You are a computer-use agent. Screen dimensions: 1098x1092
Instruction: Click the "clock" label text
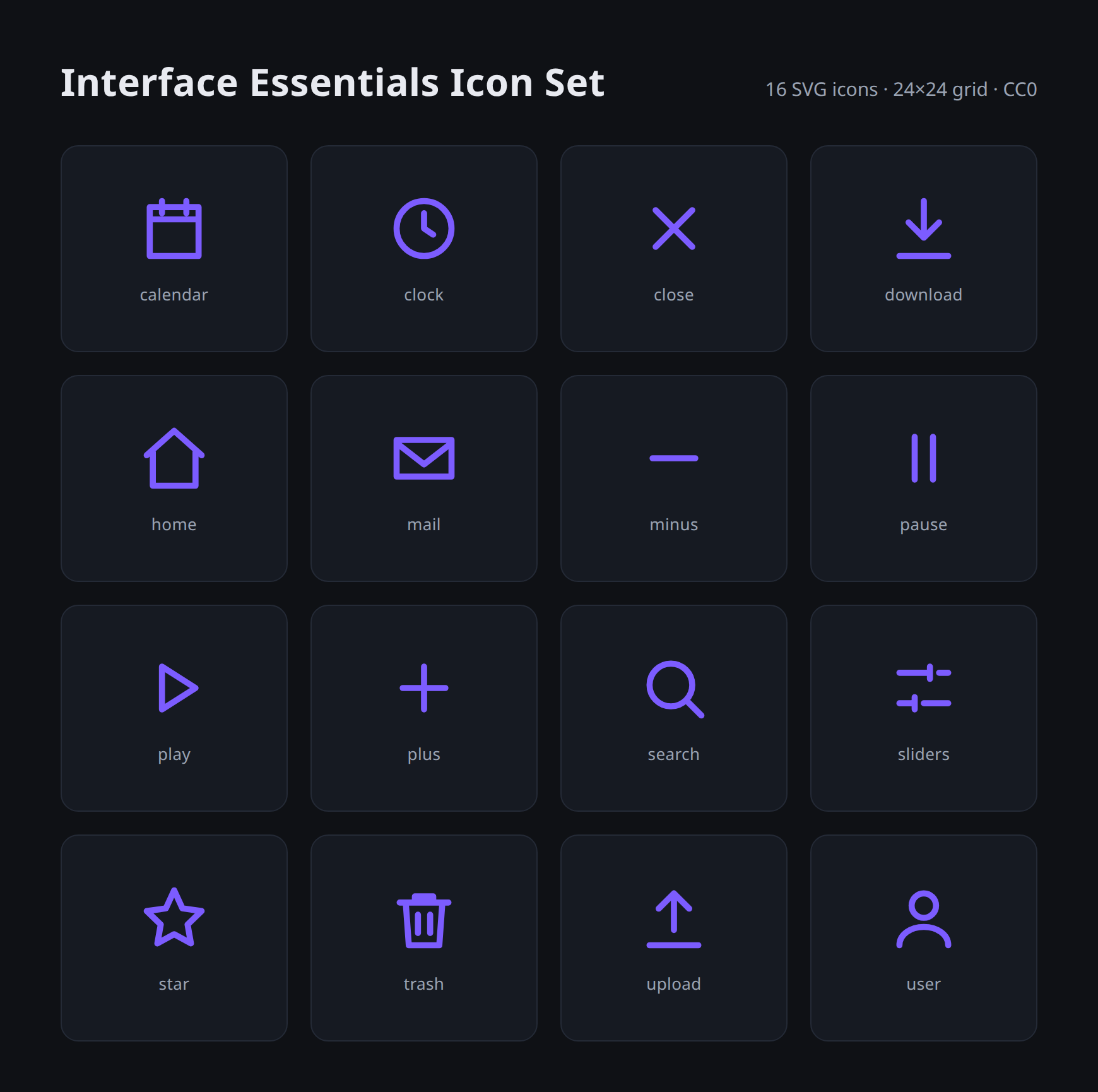click(424, 295)
